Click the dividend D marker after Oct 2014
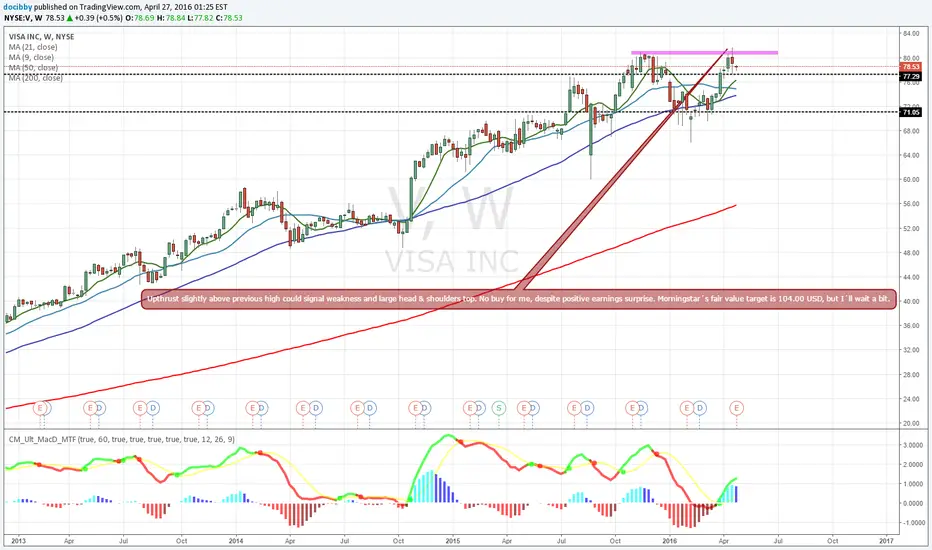The image size is (932, 550). tap(424, 408)
